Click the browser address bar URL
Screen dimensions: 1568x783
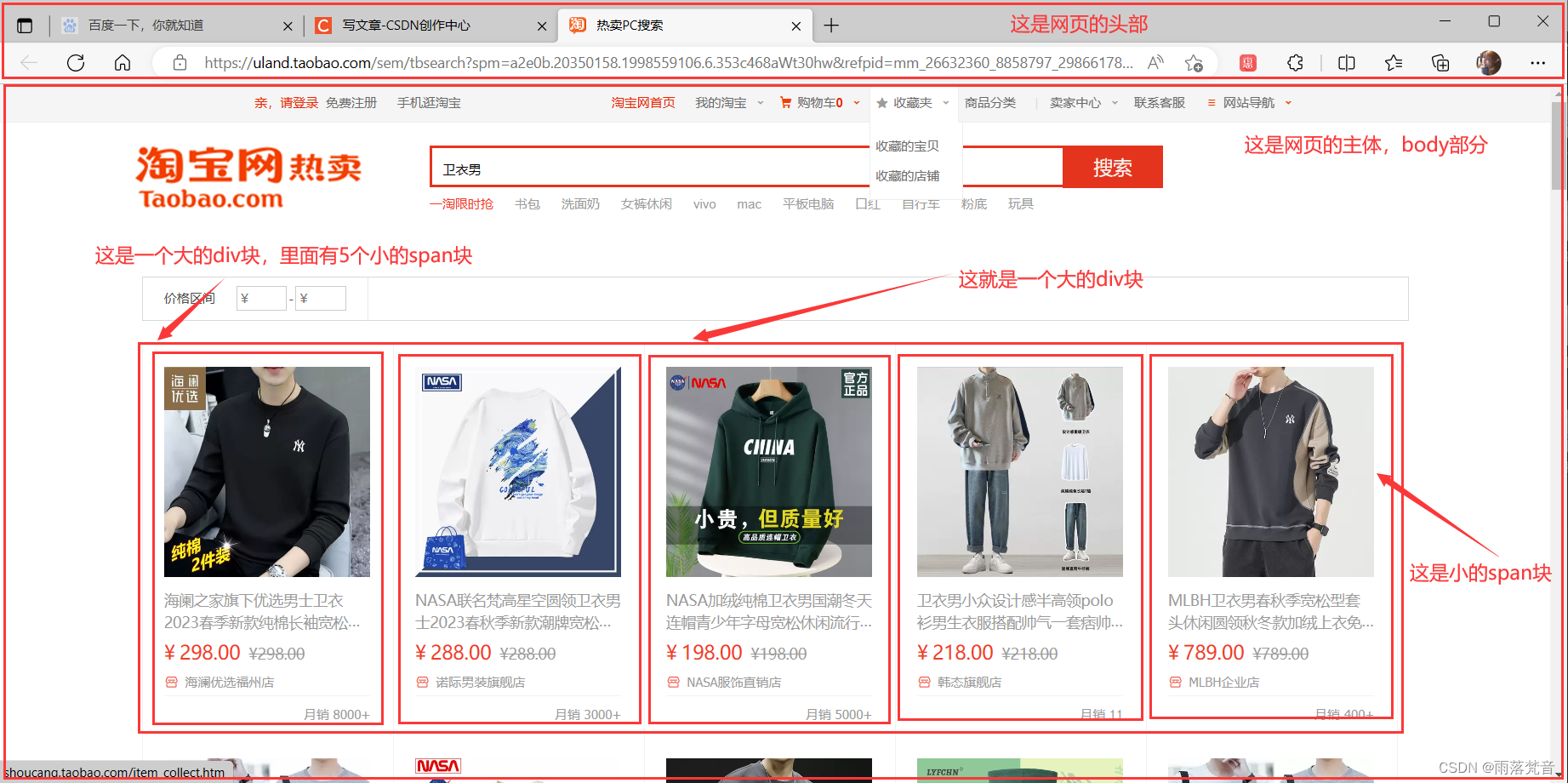click(668, 63)
